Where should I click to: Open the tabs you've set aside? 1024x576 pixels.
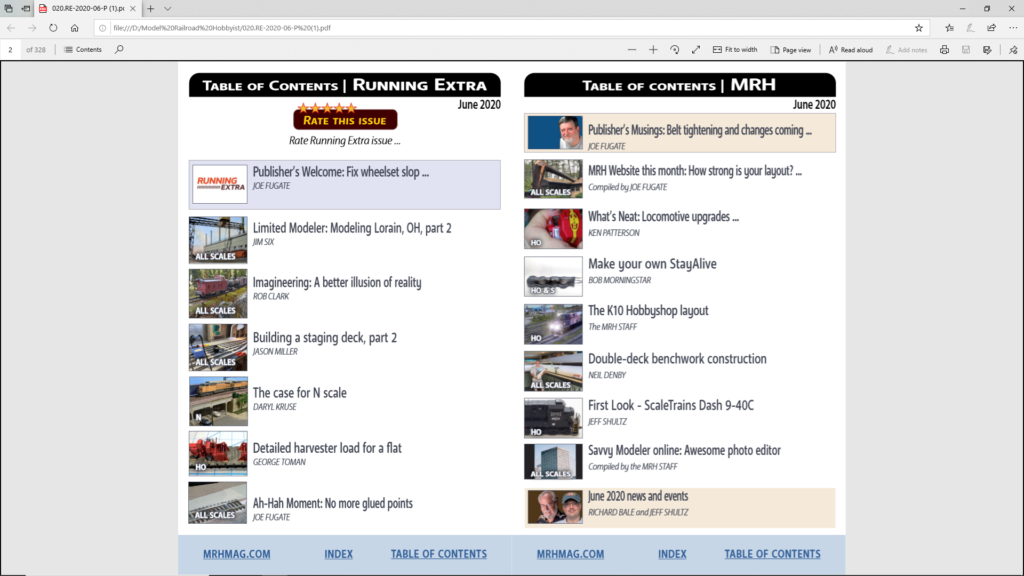point(8,8)
